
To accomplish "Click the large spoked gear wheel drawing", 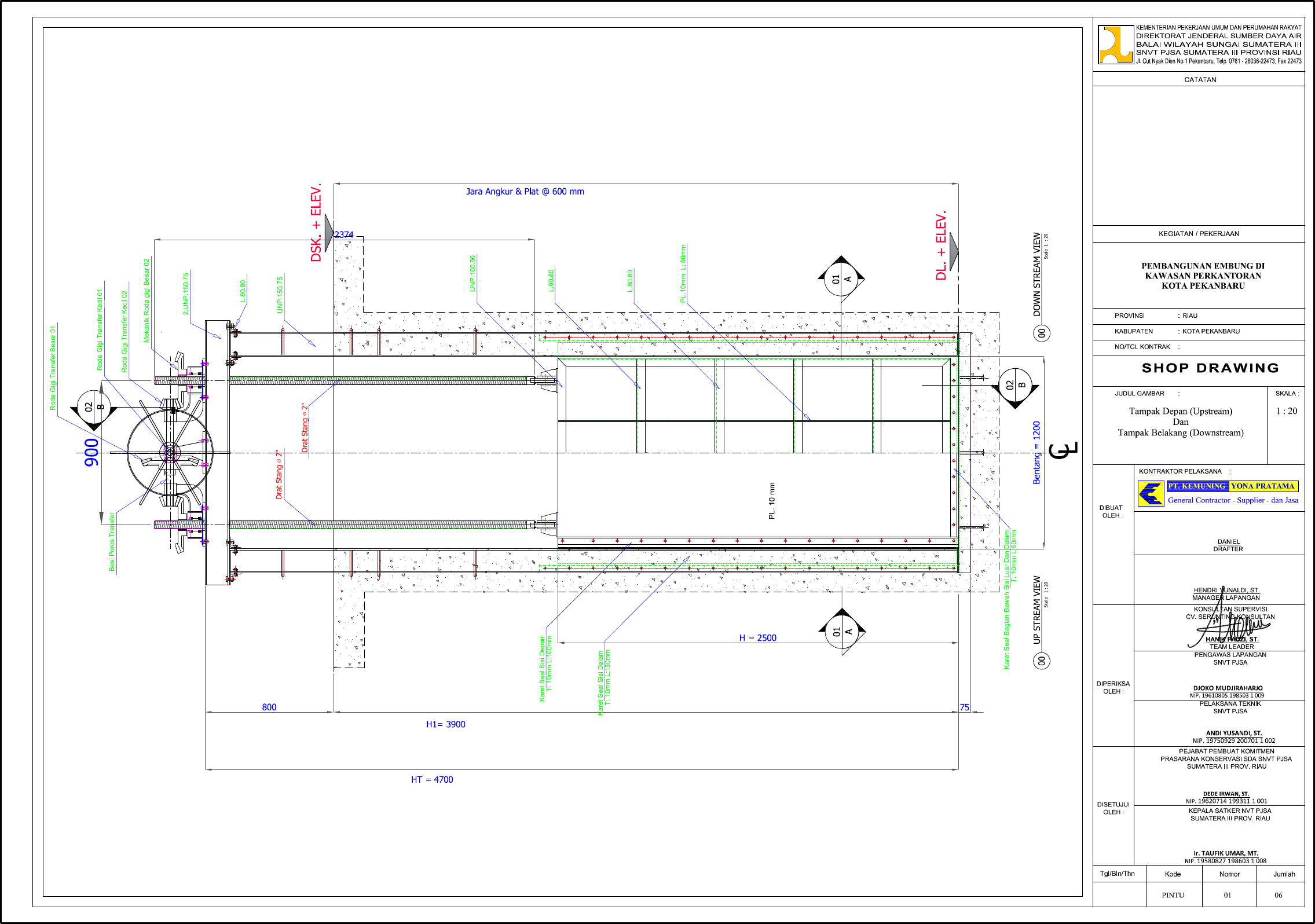I will click(x=170, y=453).
